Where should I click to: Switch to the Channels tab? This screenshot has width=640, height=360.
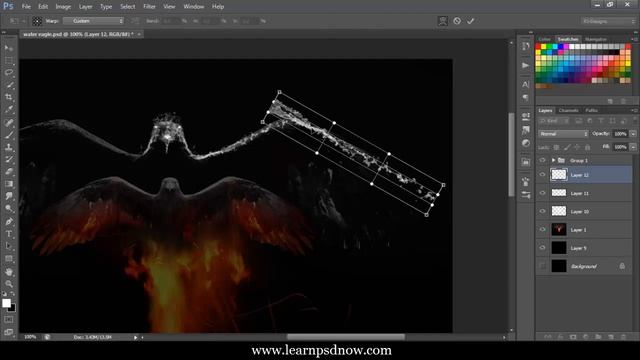point(569,111)
